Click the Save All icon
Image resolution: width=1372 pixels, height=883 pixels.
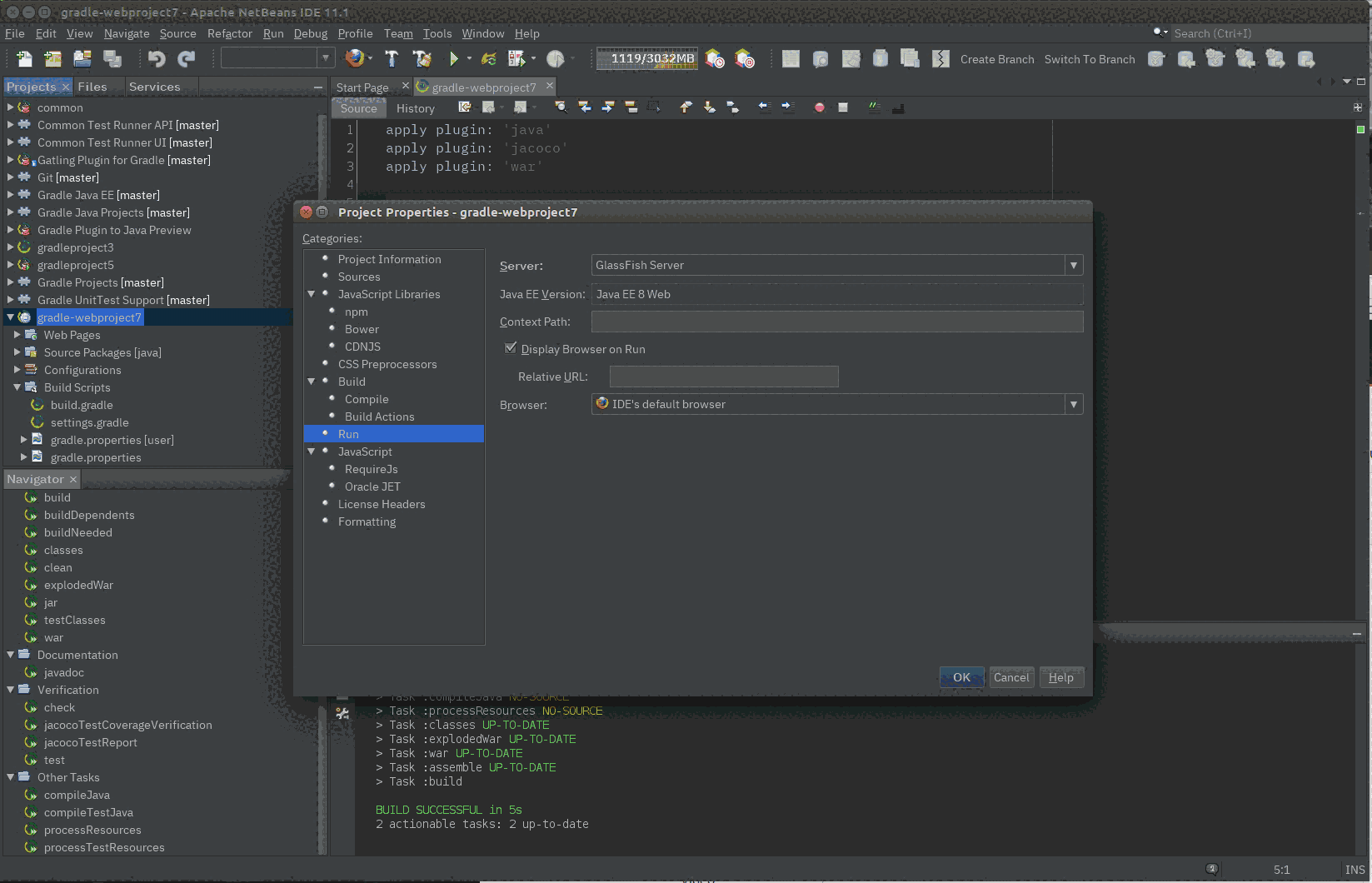112,58
